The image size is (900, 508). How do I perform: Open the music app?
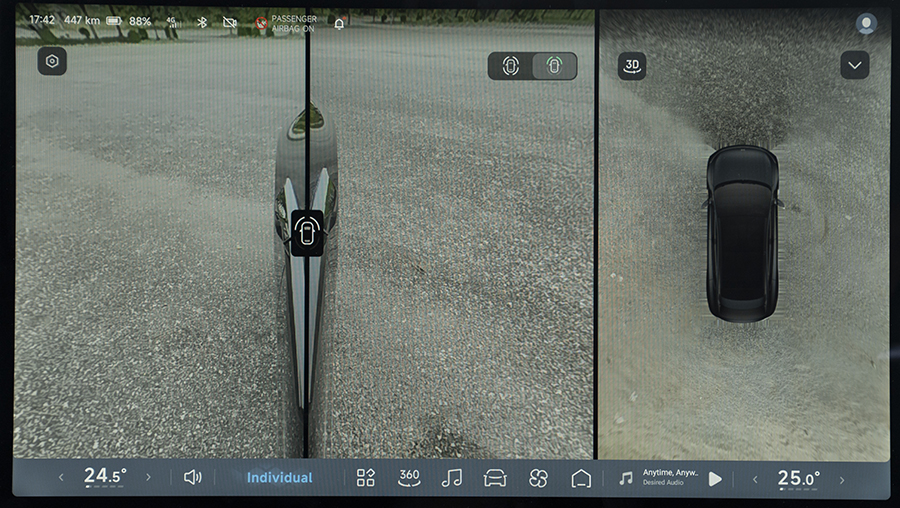pyautogui.click(x=452, y=478)
